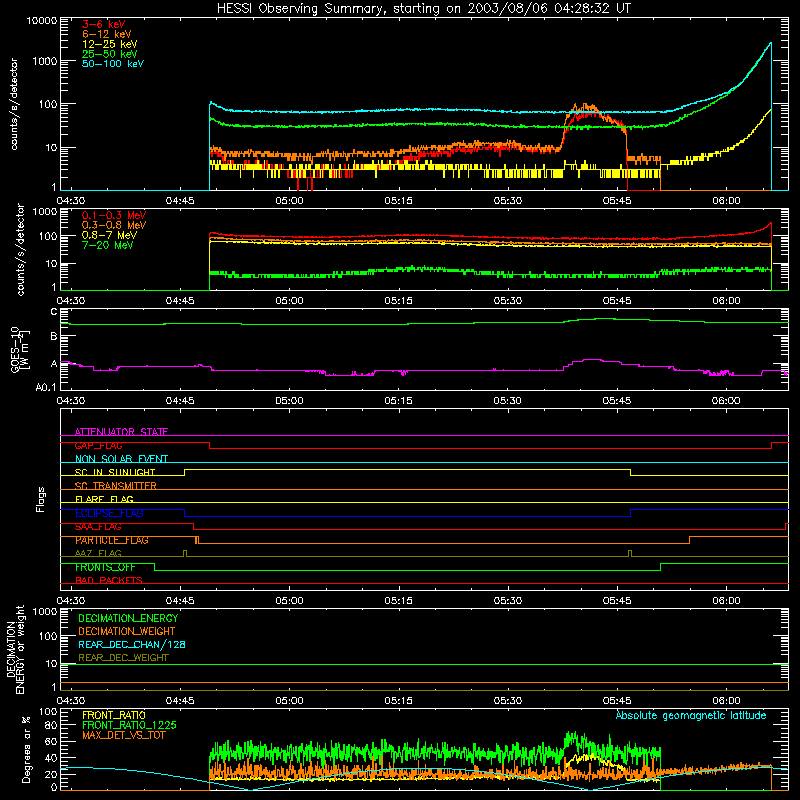The image size is (800, 800).
Task: Click the ATTENUATOR_STATE flag label
Action: (x=121, y=432)
